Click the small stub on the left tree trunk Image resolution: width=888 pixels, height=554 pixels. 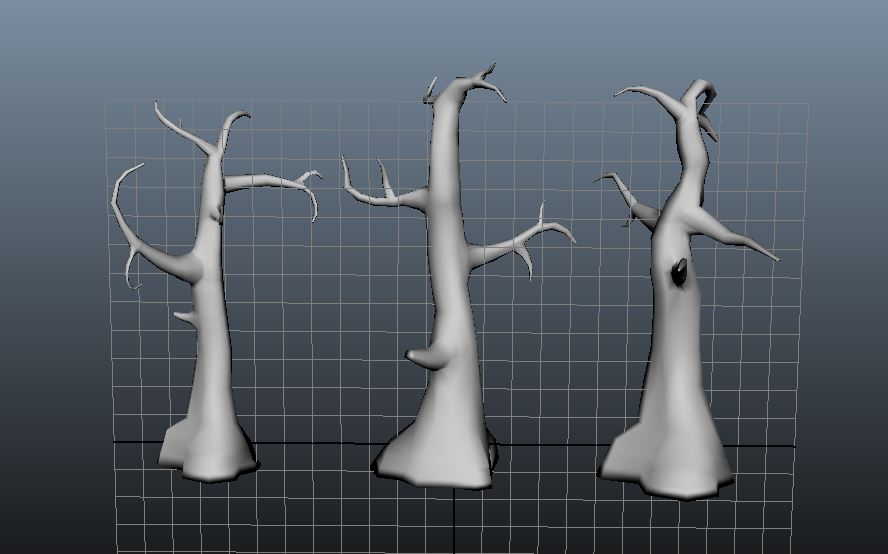coord(187,318)
